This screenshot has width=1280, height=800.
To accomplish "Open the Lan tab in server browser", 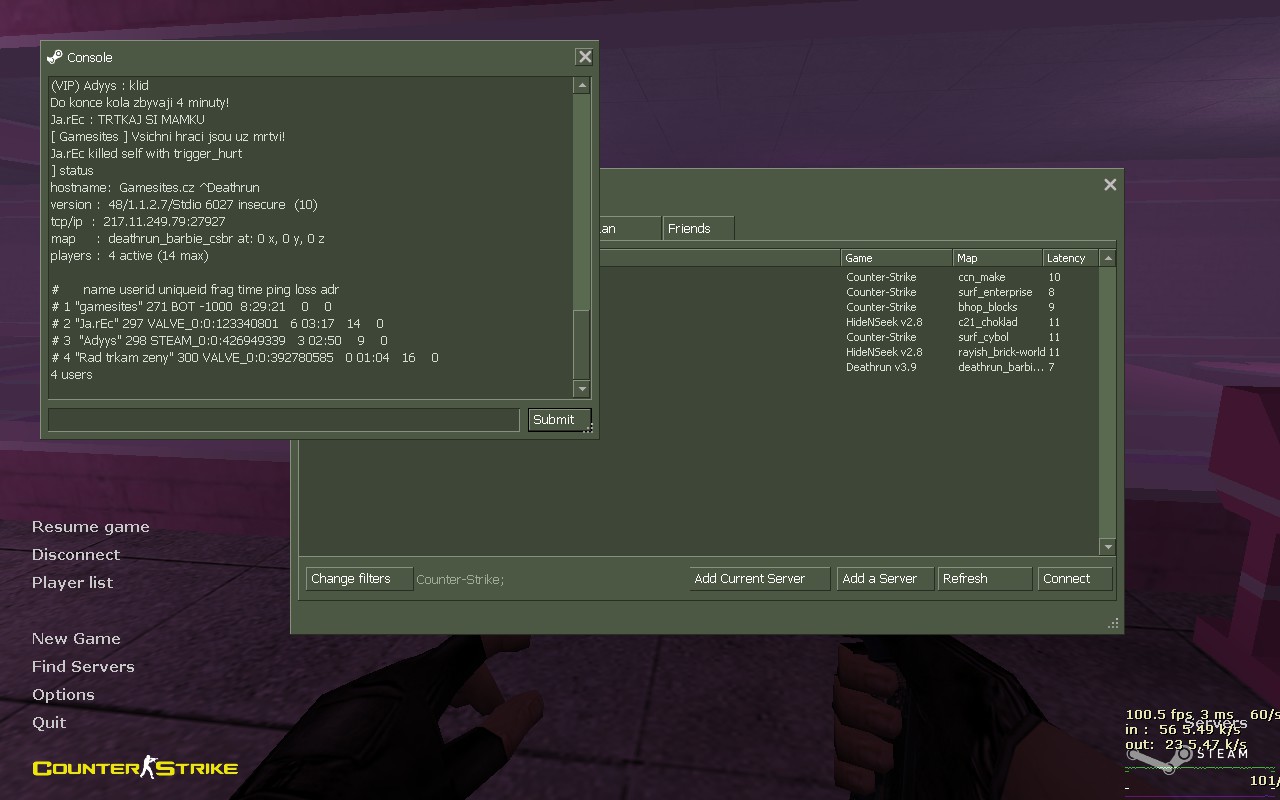I will pyautogui.click(x=630, y=229).
